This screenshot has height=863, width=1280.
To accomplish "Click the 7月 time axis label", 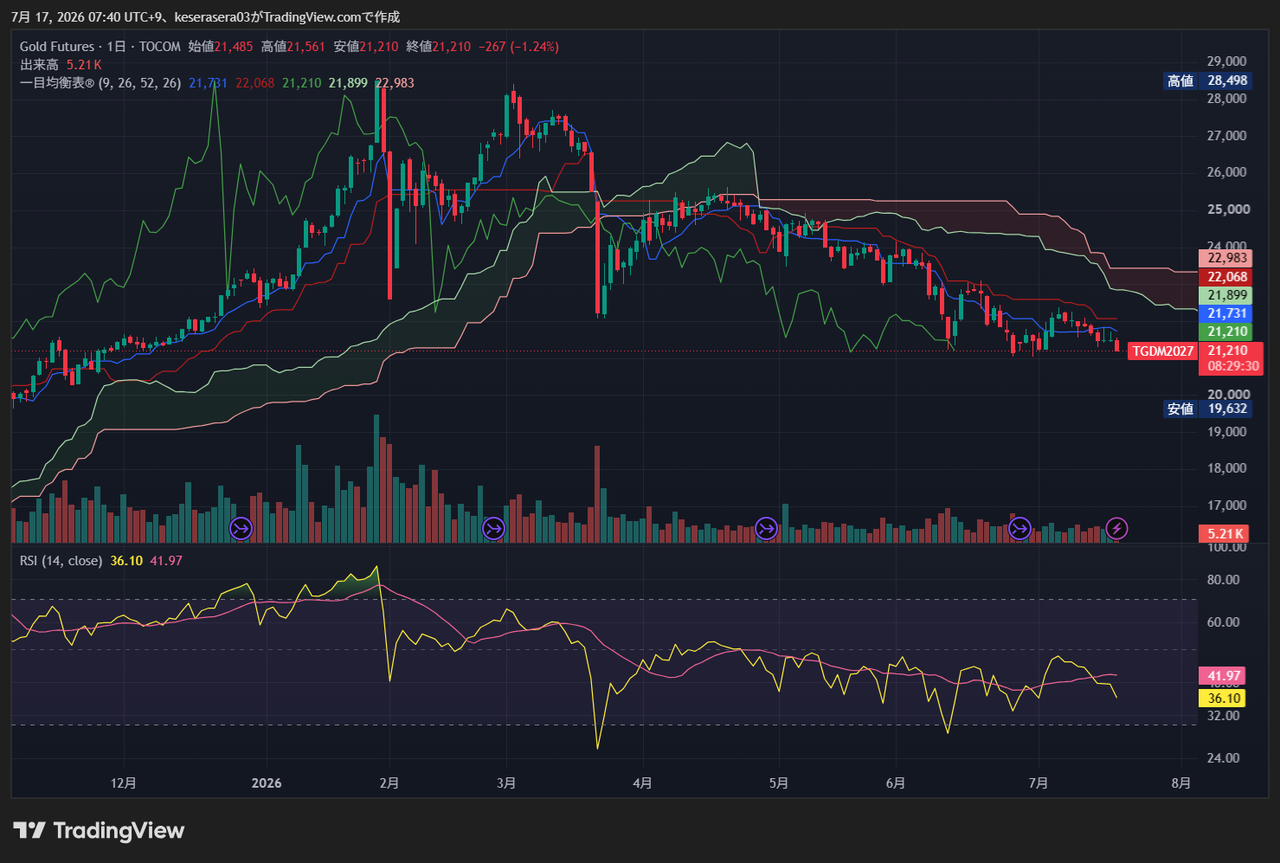I will pyautogui.click(x=1039, y=783).
